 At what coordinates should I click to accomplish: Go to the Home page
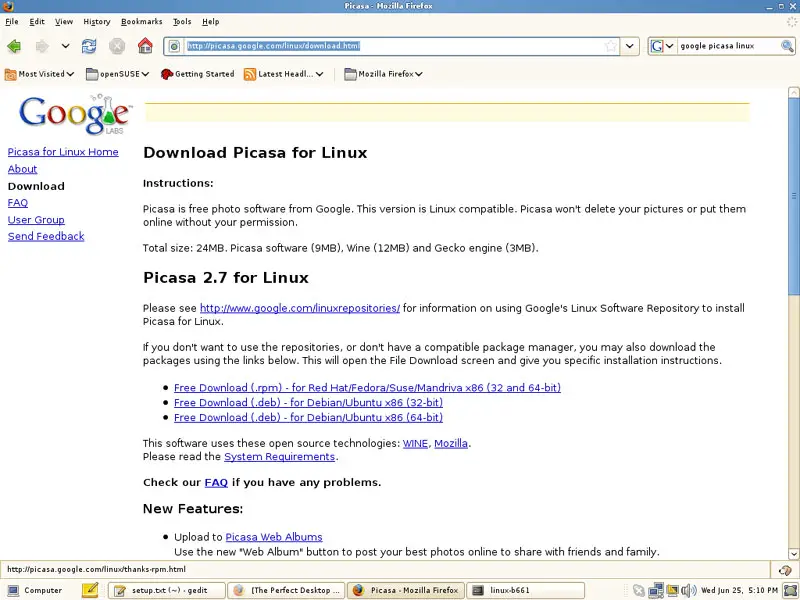tap(145, 45)
